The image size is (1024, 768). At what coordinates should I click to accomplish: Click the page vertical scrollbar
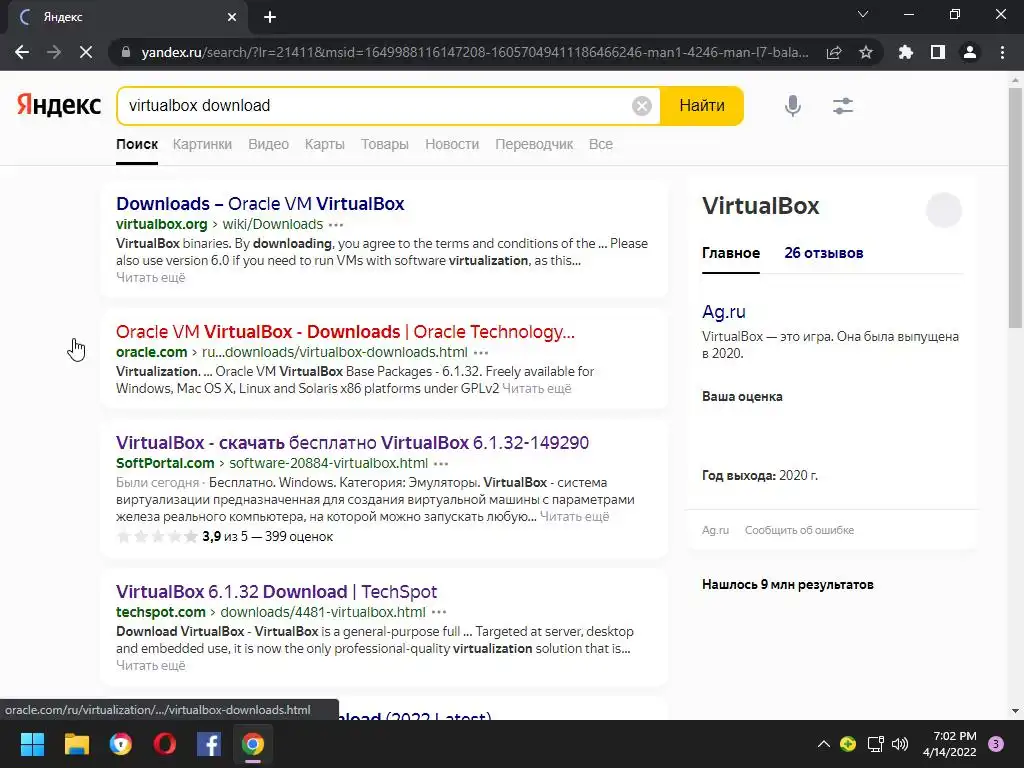coord(1015,209)
